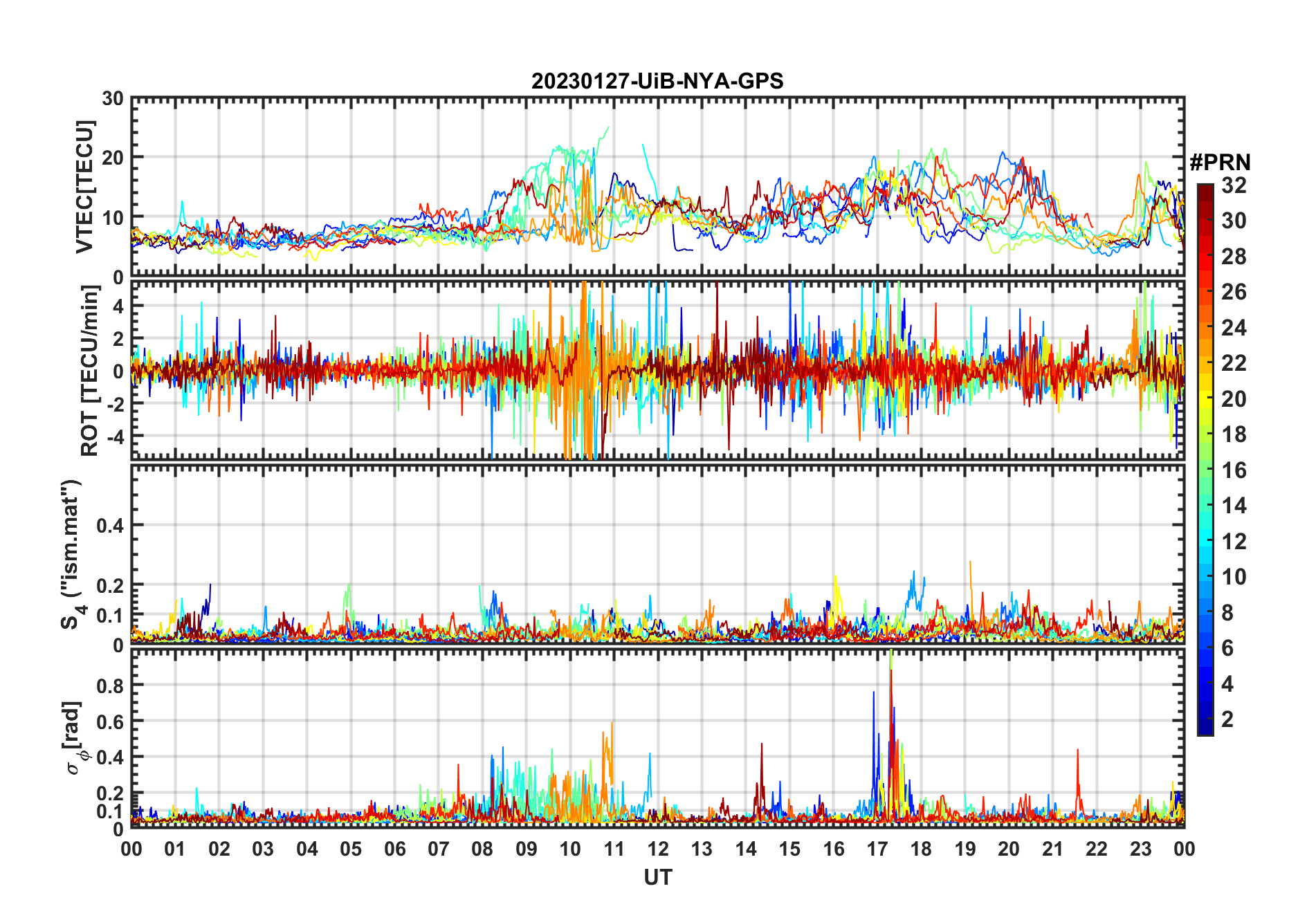
Task: Click x-axis tick label 18
Action: pos(921,849)
